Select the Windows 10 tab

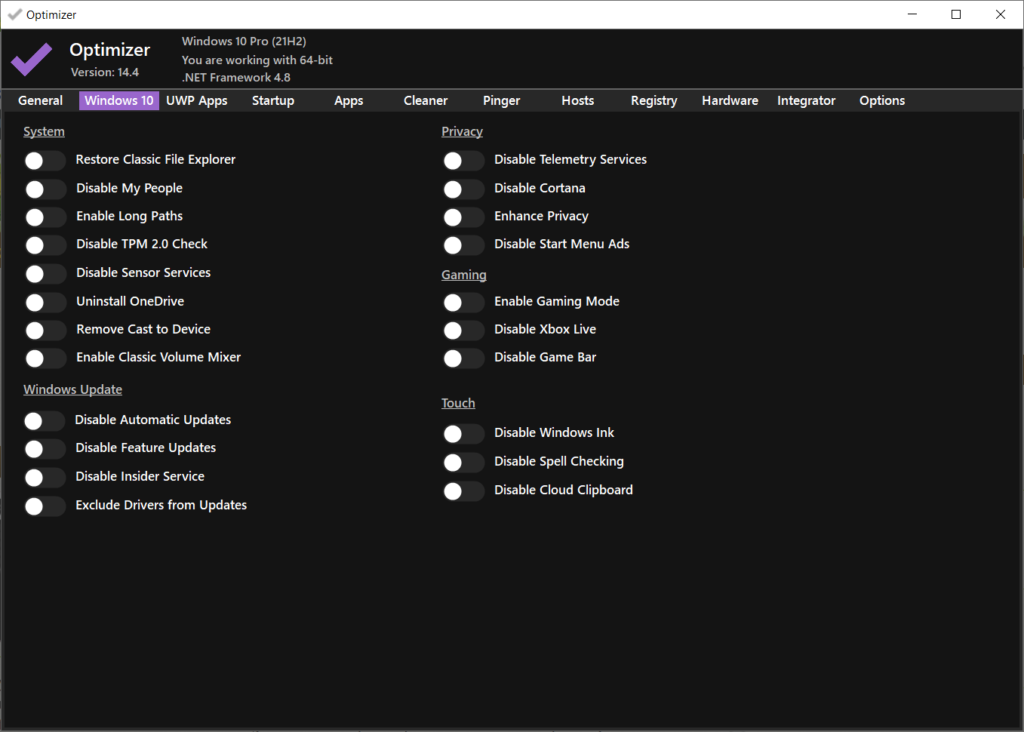click(x=119, y=101)
